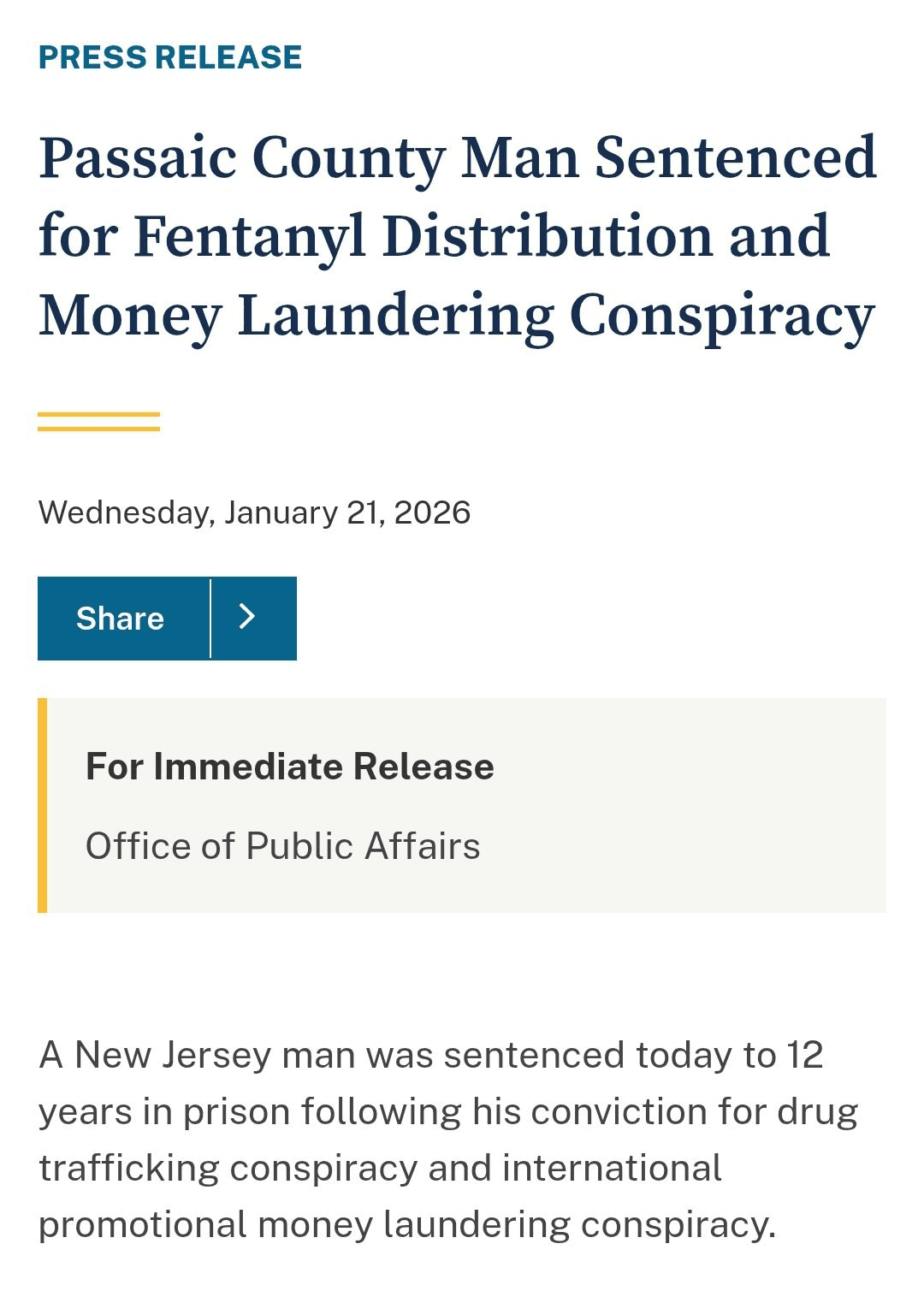Click the yellow double-line divider under headline

click(x=98, y=422)
